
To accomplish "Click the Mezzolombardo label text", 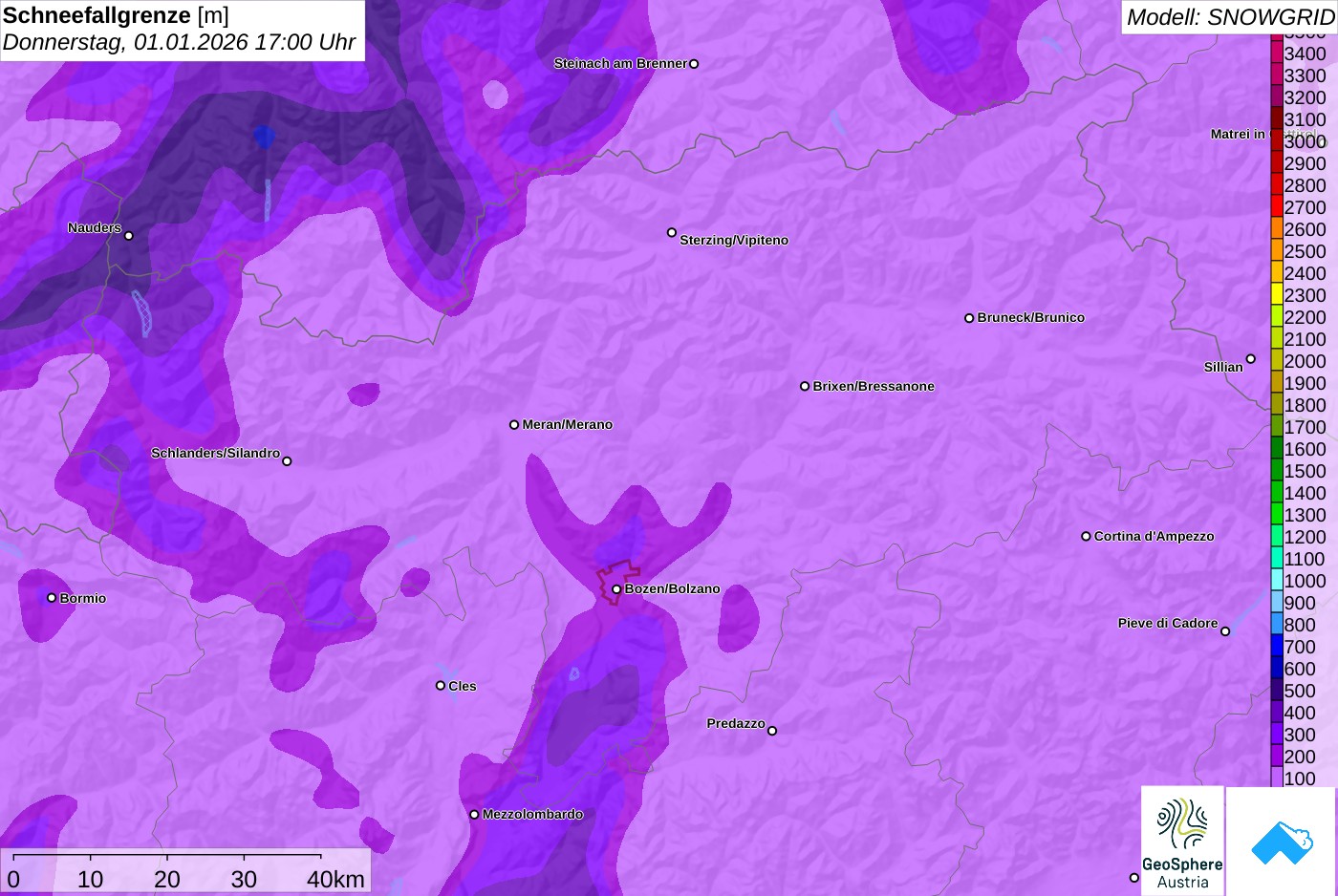I will pyautogui.click(x=533, y=815).
